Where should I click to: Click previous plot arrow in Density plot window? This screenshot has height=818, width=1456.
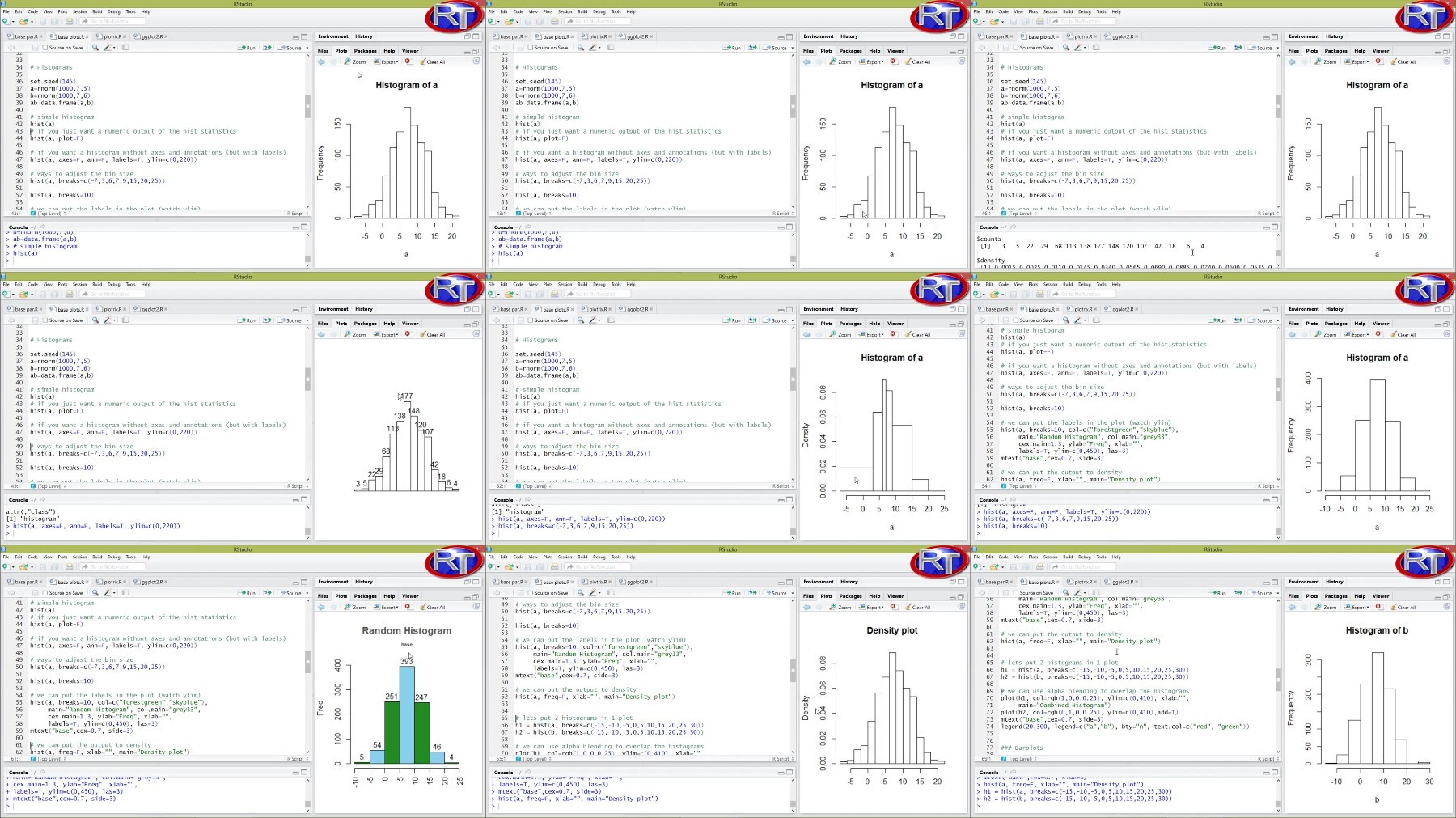(x=806, y=607)
